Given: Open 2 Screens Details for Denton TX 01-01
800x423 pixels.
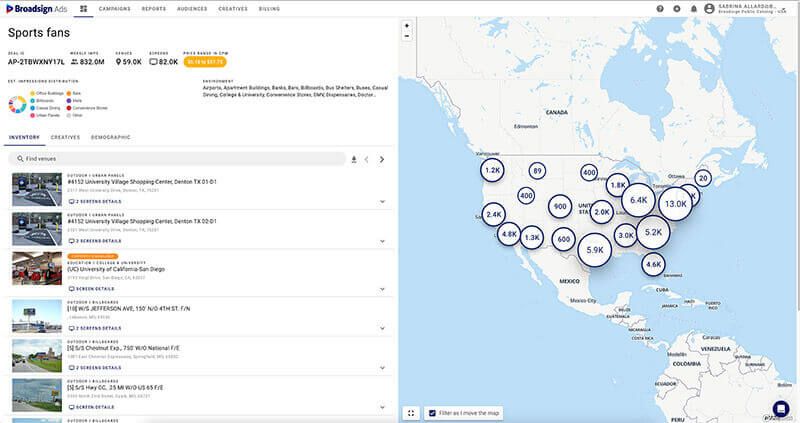Looking at the screenshot, I should (x=95, y=202).
